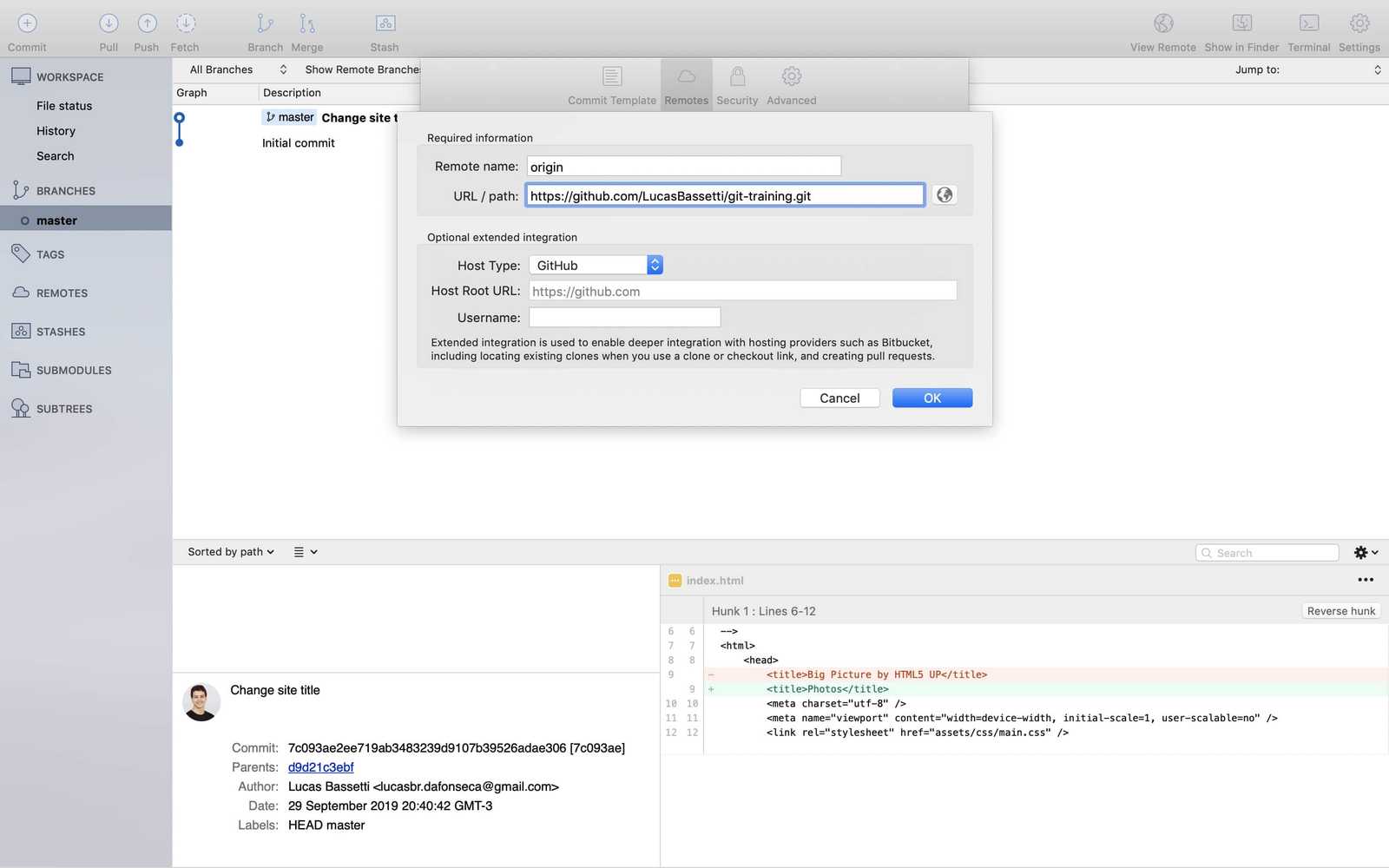The height and width of the screenshot is (868, 1389).
Task: Click the d9d21c3ebf parent commit link
Action: click(320, 766)
